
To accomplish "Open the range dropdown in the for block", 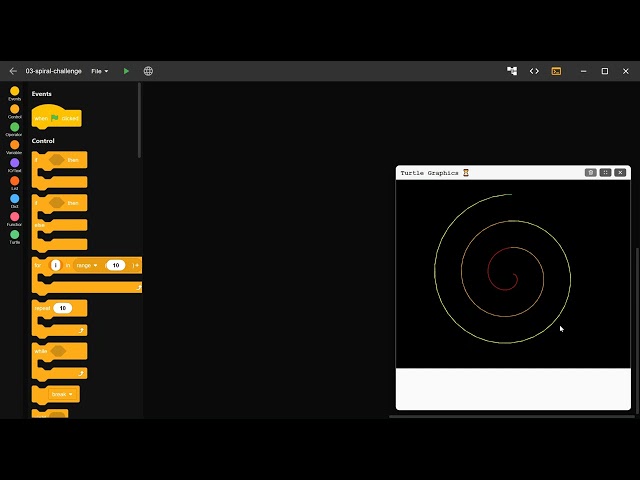I will click(87, 265).
